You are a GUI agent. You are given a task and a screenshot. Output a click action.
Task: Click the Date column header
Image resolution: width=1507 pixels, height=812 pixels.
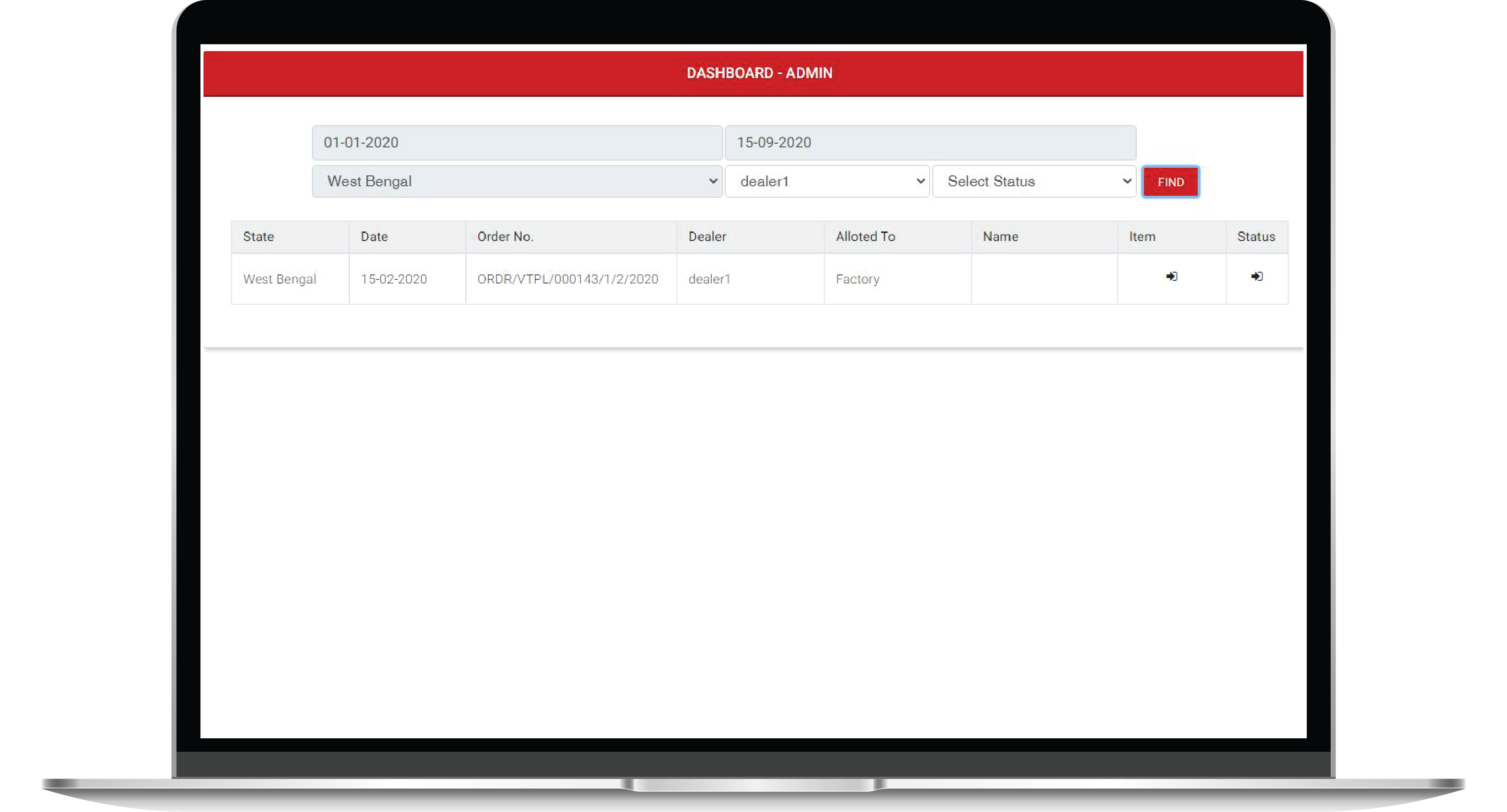pyautogui.click(x=374, y=236)
